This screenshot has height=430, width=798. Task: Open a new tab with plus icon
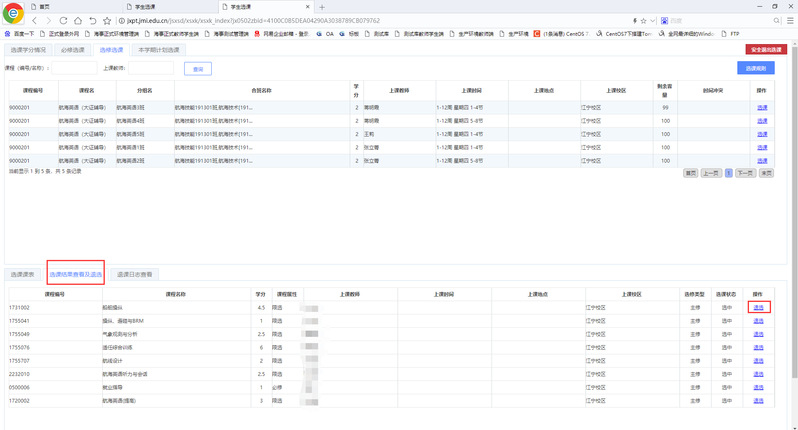point(322,6)
